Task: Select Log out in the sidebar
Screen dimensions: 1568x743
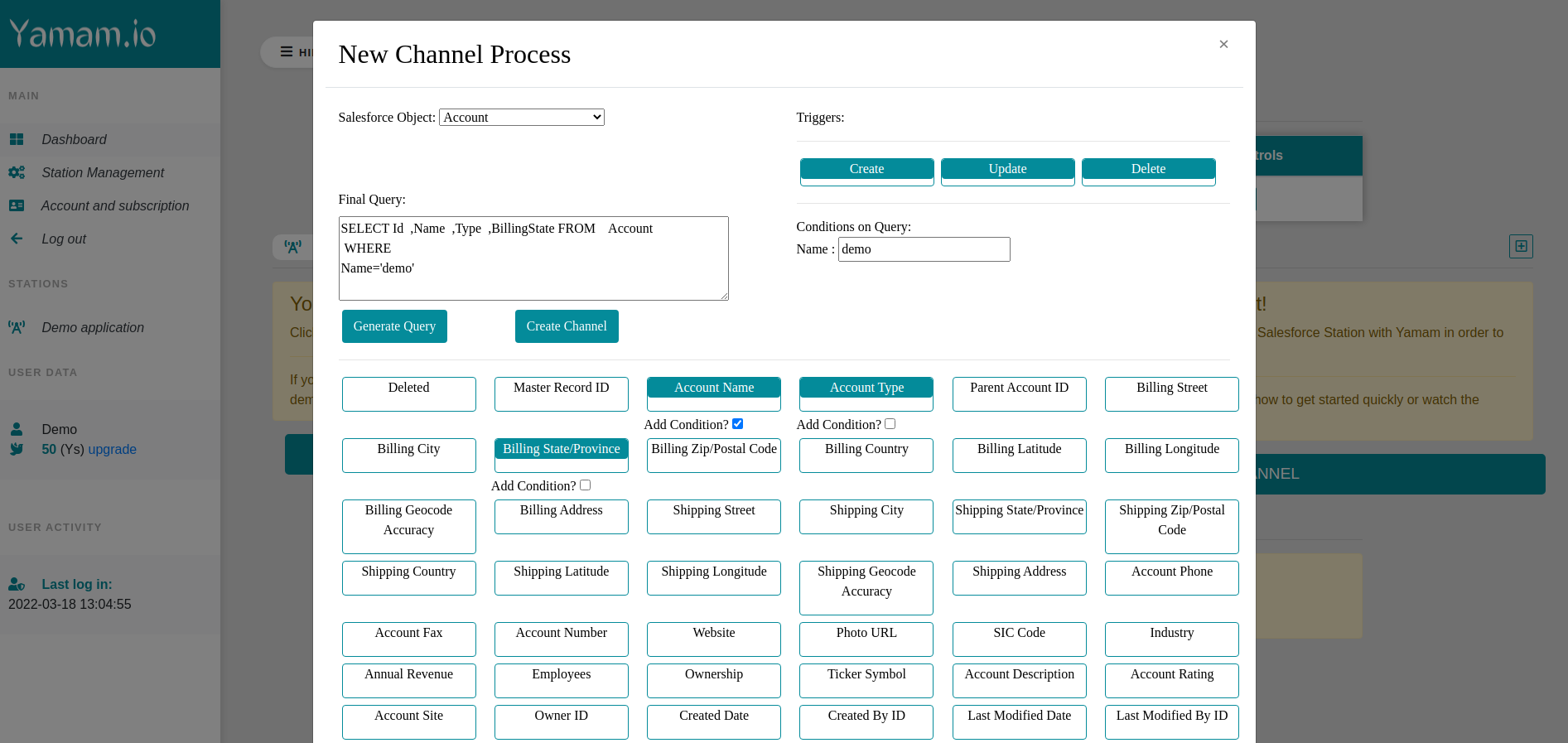Action: pyautogui.click(x=110, y=239)
